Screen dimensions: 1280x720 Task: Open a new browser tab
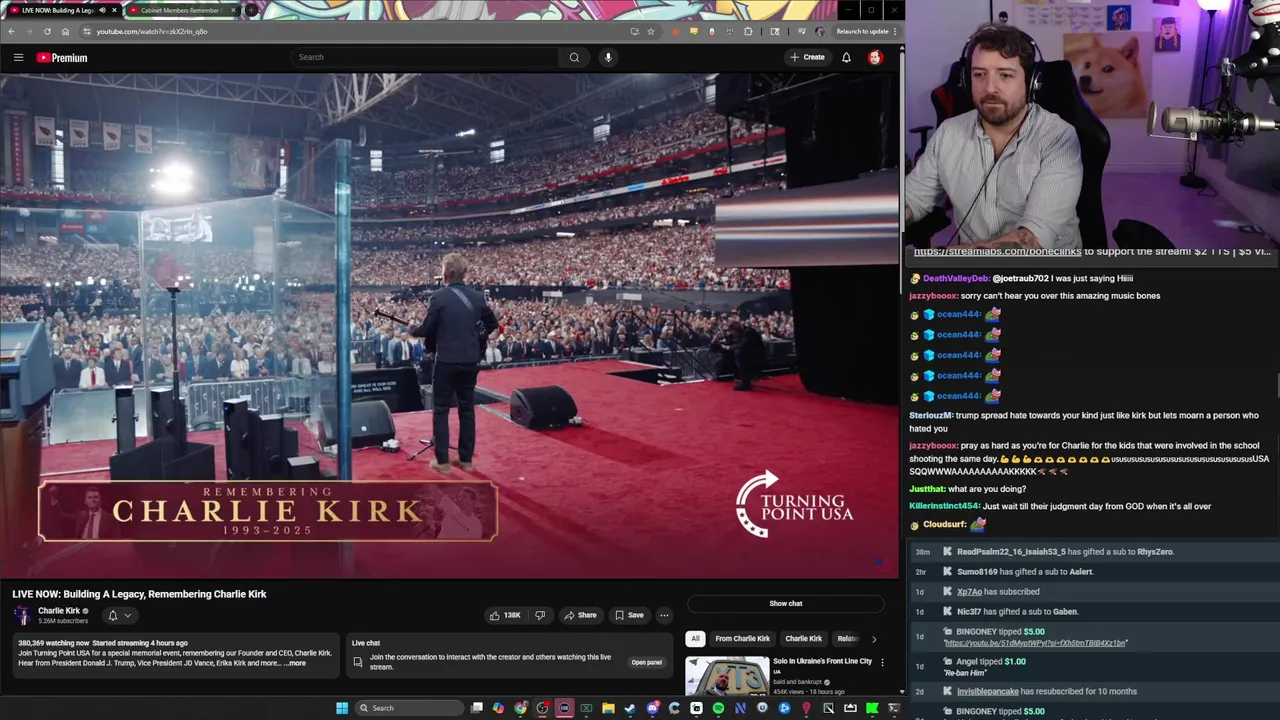coord(251,10)
